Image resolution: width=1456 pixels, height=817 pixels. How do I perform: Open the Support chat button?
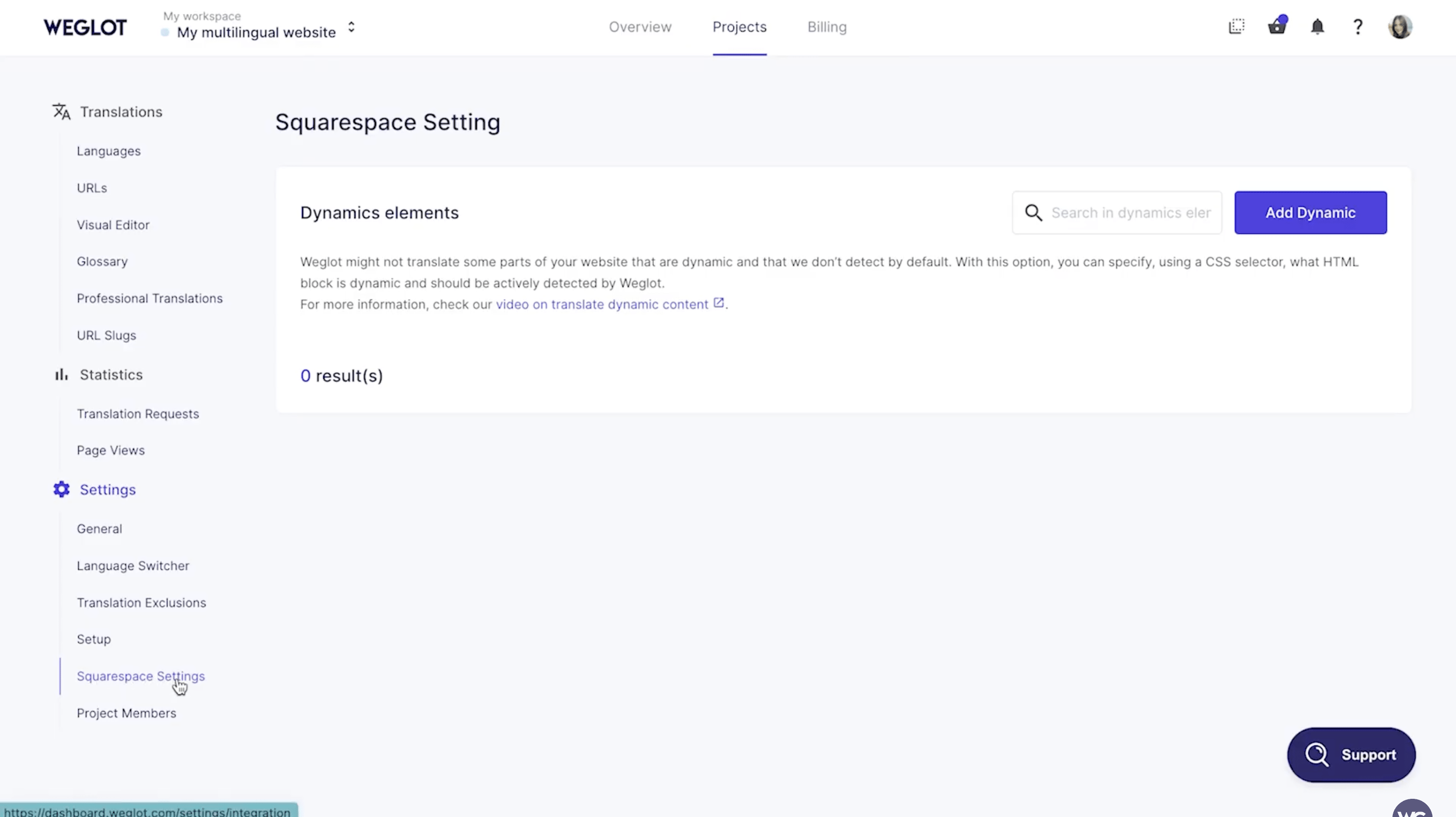tap(1351, 755)
